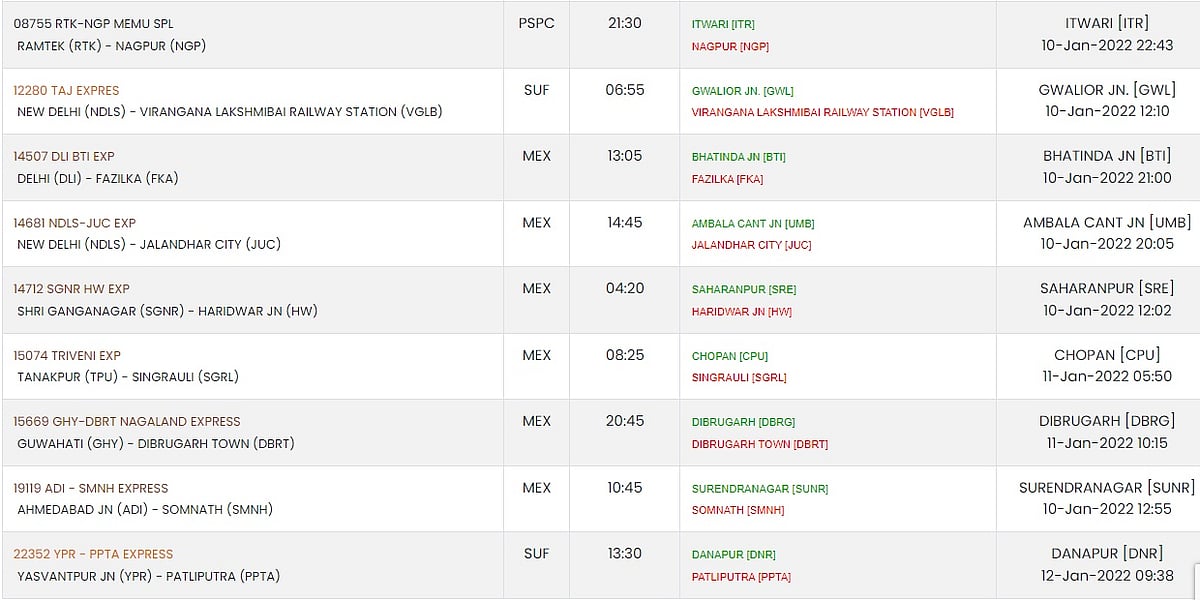Select the green AMBALA CANT JN [UMB] station
Screen dimensions: 1200x600
(x=753, y=224)
